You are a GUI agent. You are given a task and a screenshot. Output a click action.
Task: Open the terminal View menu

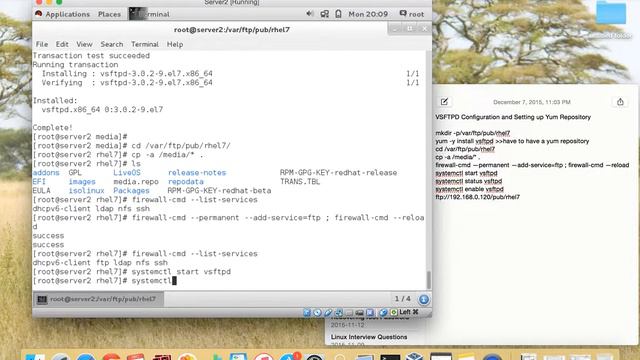(84, 44)
